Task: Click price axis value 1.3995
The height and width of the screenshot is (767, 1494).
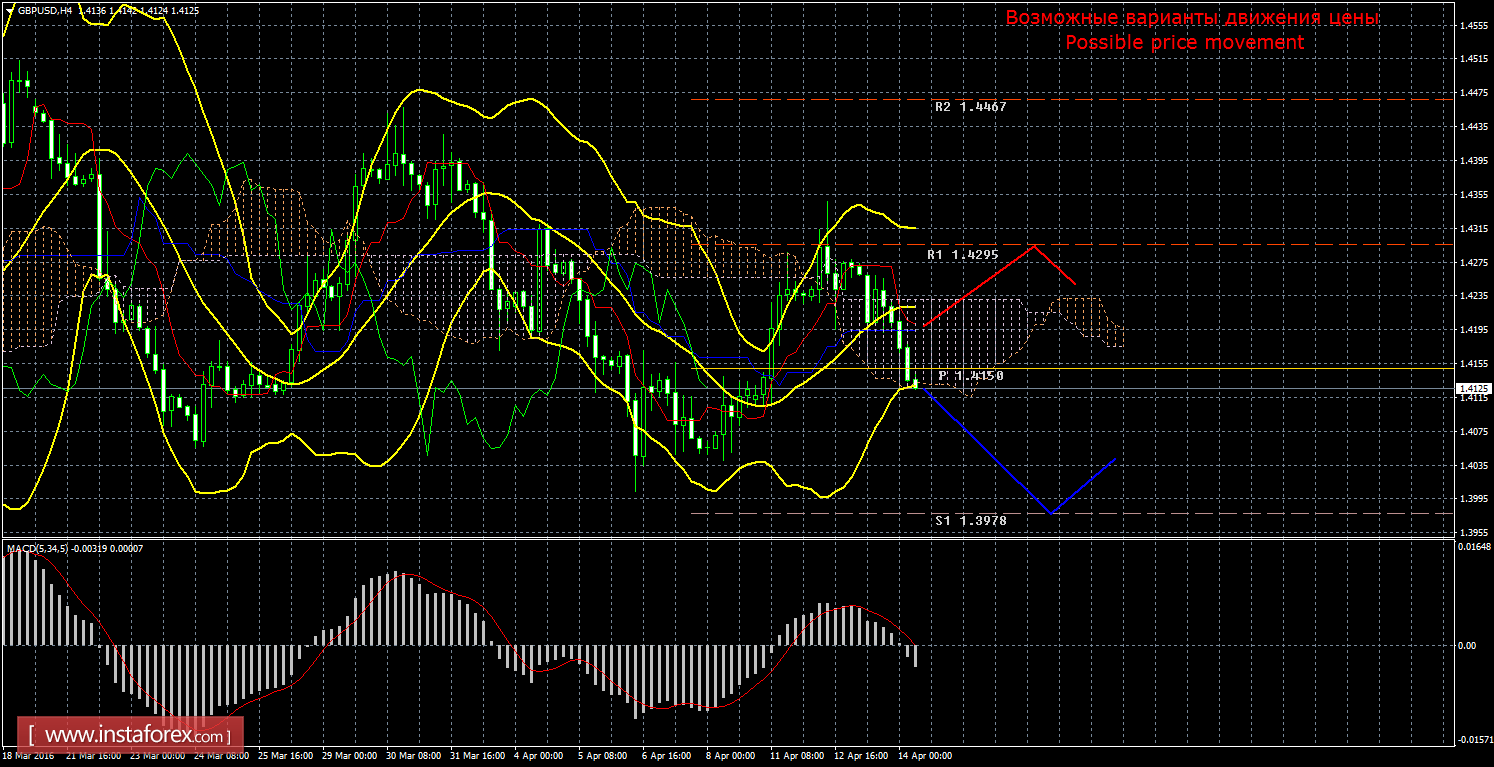Action: [x=1473, y=499]
